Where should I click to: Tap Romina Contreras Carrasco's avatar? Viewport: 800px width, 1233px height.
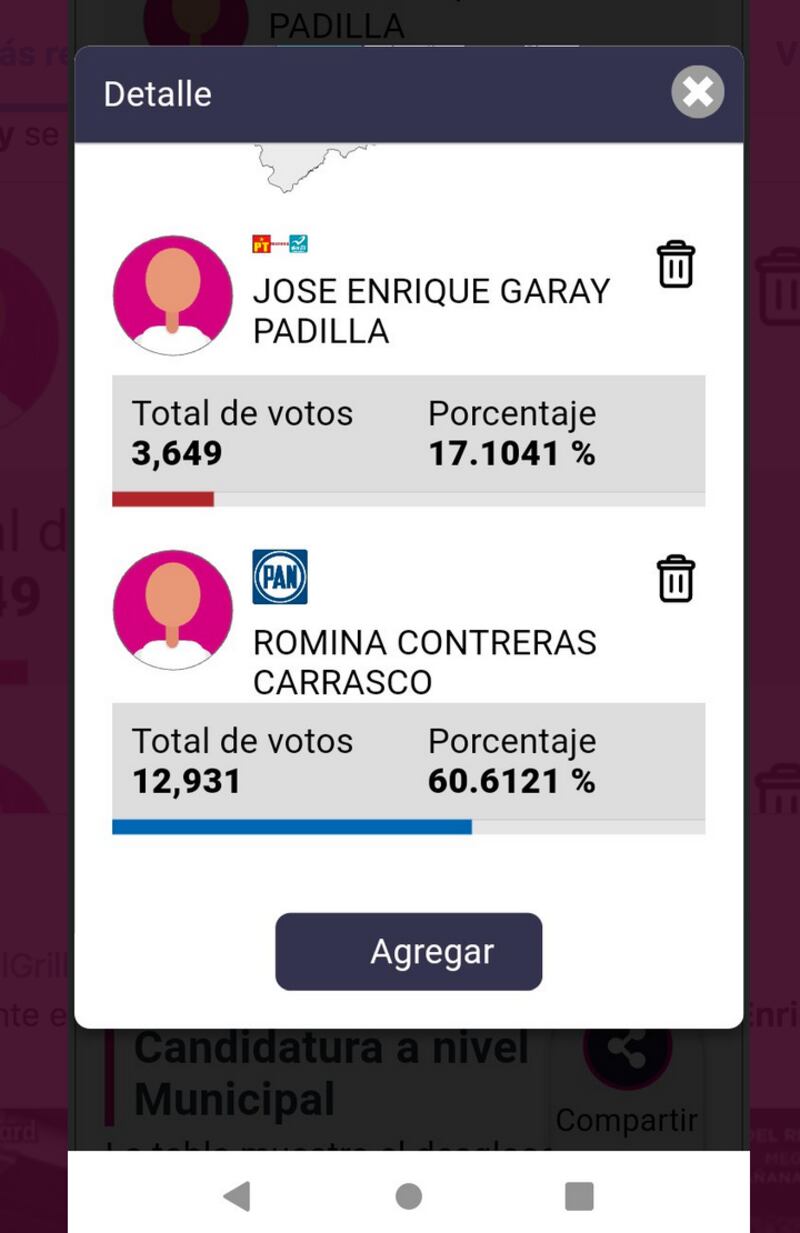click(x=173, y=610)
